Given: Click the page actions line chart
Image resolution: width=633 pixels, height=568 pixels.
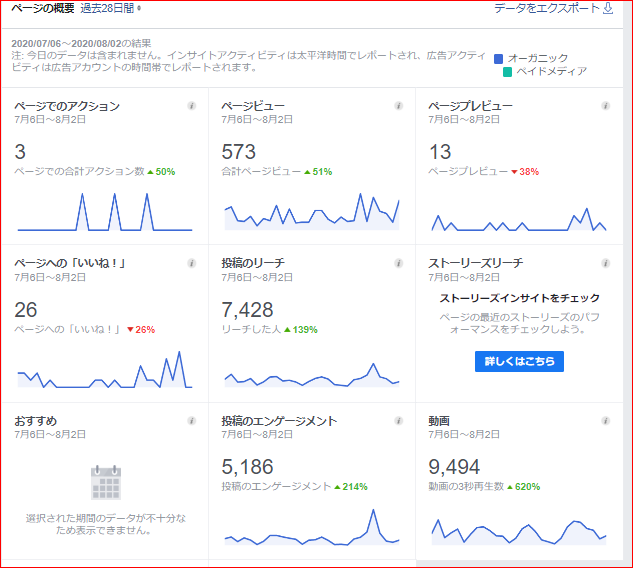Looking at the screenshot, I should click(105, 212).
